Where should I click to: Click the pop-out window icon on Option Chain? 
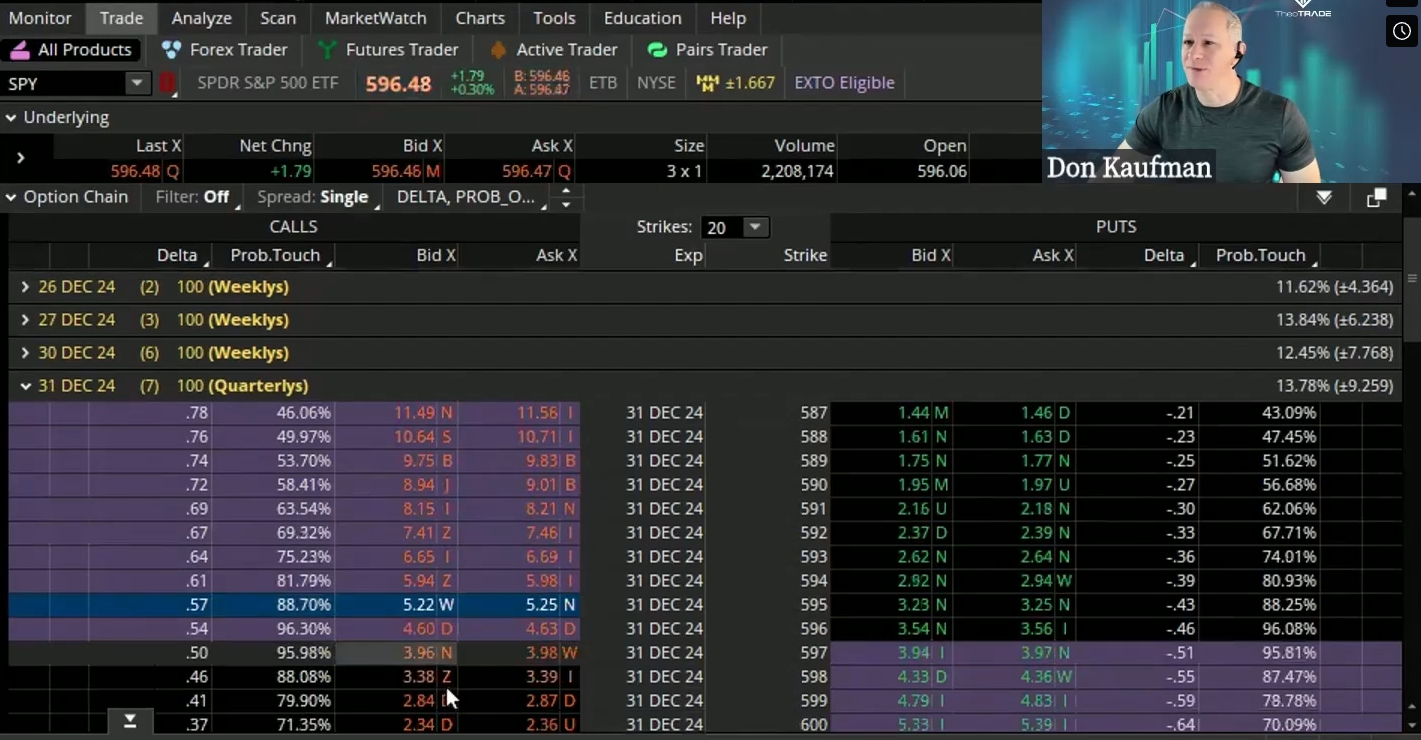point(1376,198)
